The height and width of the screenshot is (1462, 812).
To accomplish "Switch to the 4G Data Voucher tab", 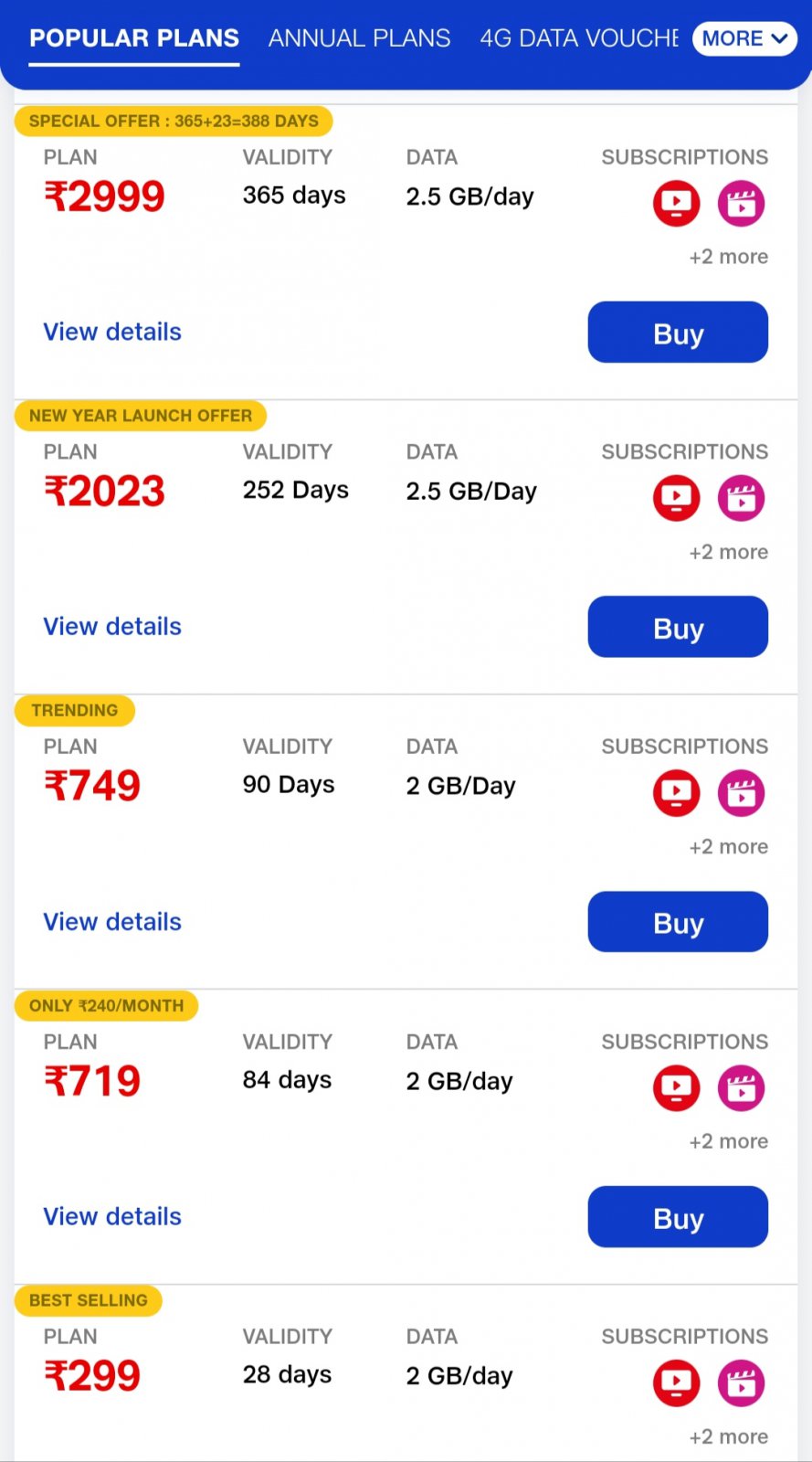I will (579, 38).
